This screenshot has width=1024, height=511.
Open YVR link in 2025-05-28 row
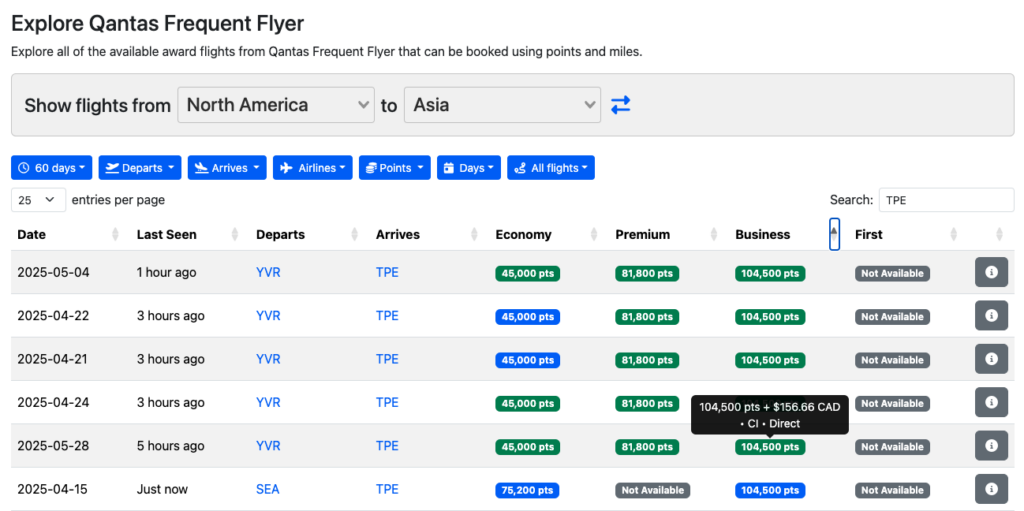coord(268,446)
